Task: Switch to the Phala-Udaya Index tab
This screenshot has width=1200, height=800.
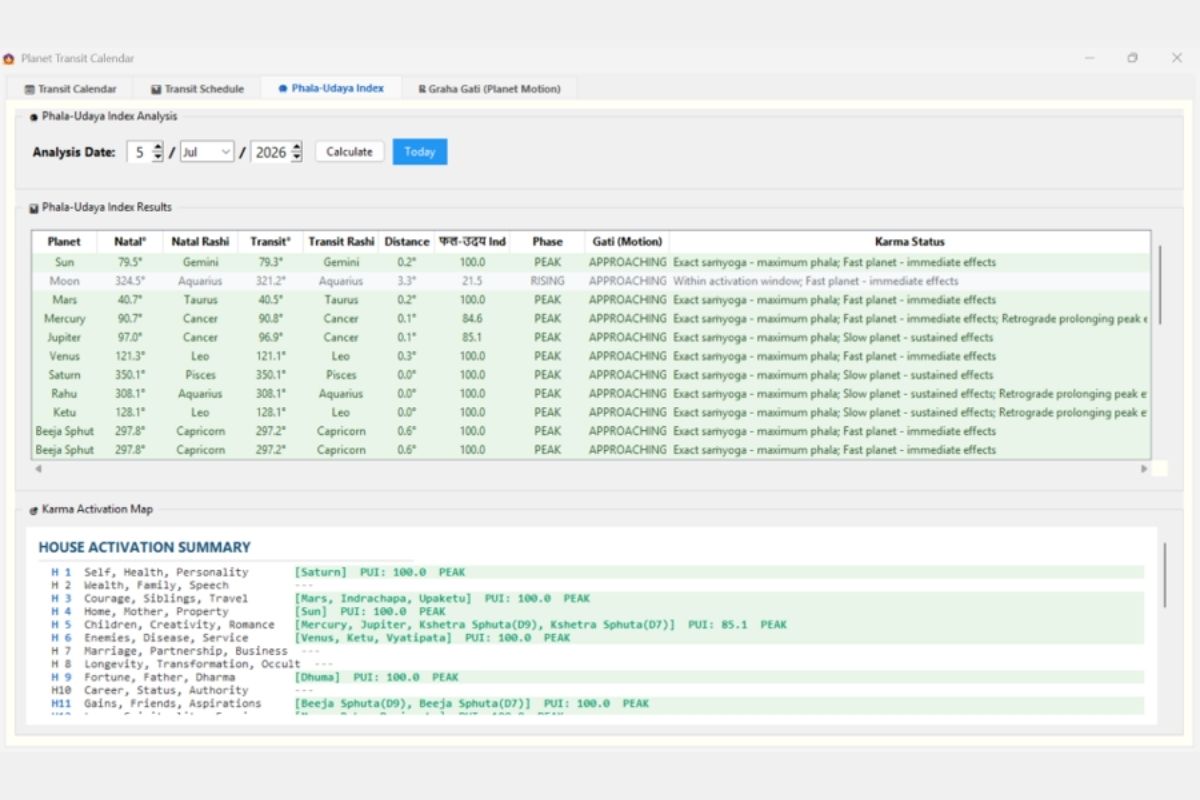Action: [x=331, y=89]
